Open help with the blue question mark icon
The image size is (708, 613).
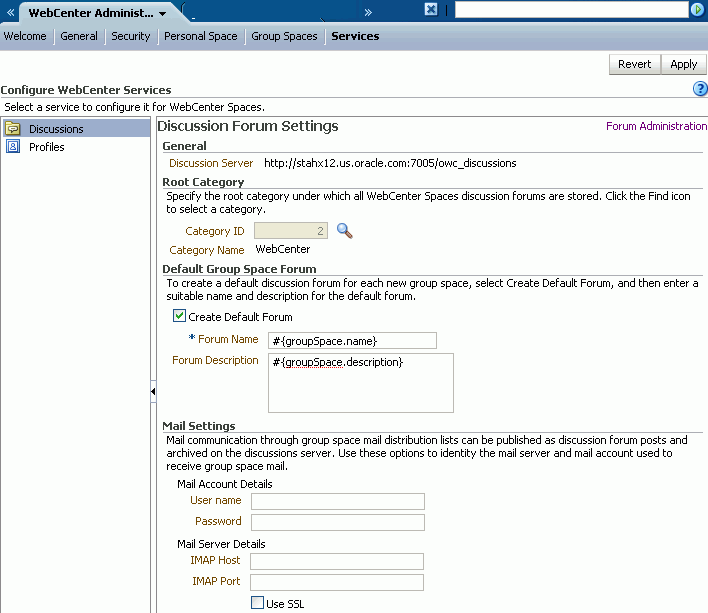(700, 88)
